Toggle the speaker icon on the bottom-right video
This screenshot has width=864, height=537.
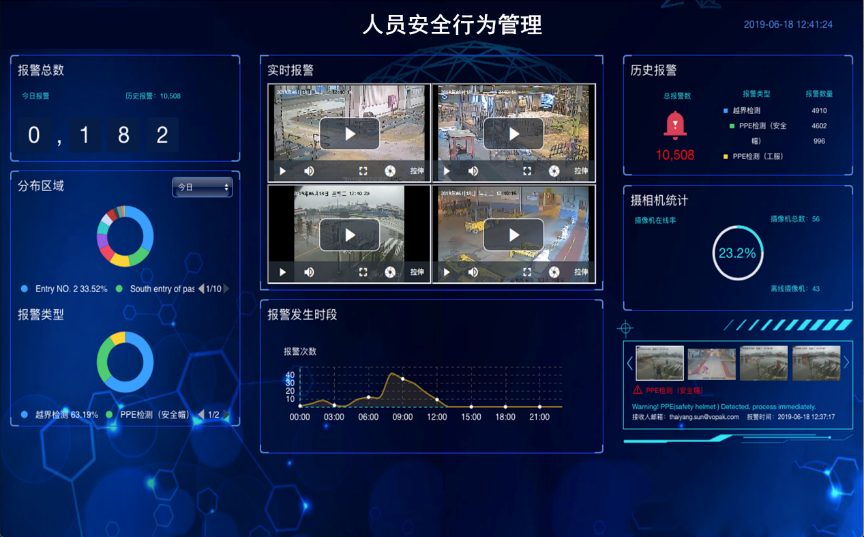[473, 271]
